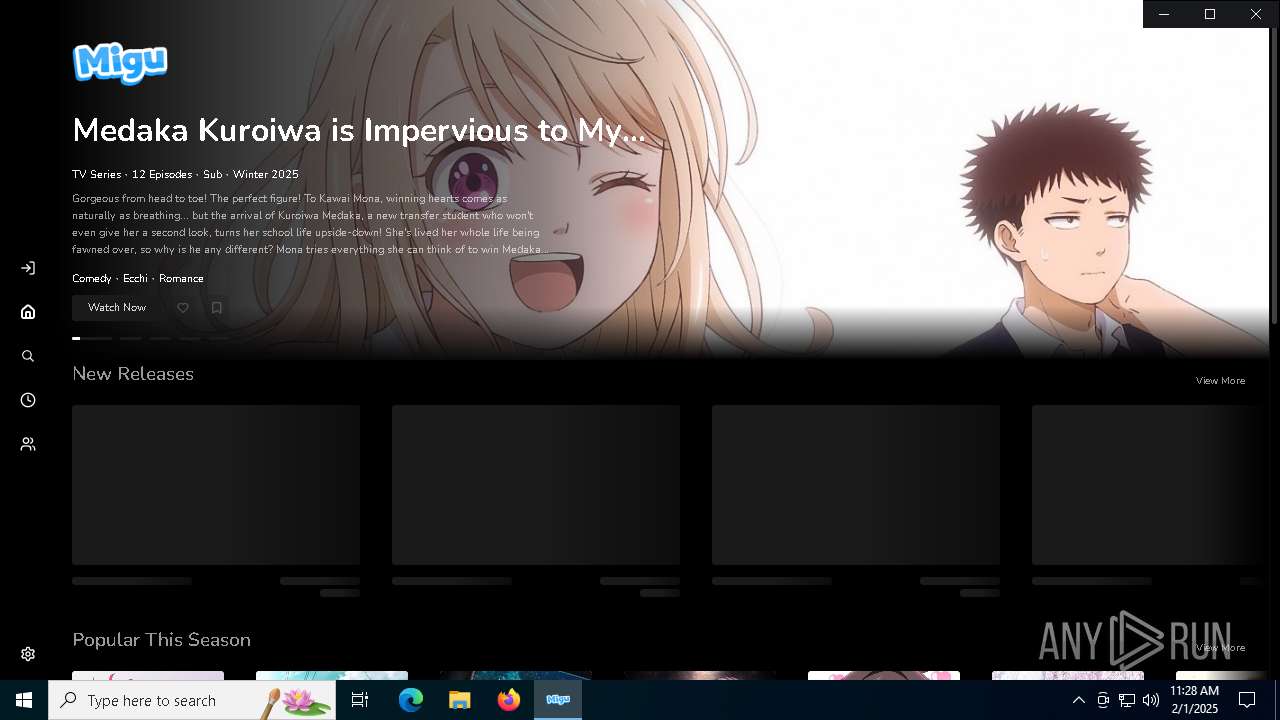Open the taskbar clock and date

point(1194,700)
